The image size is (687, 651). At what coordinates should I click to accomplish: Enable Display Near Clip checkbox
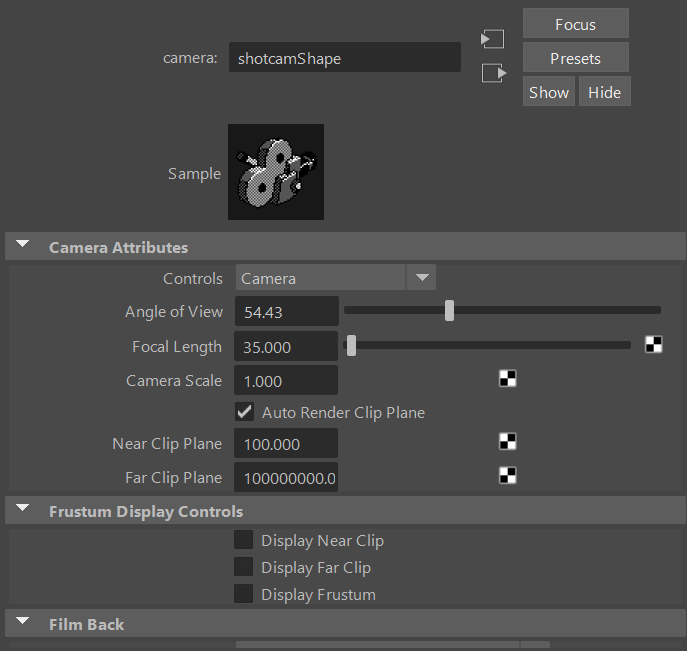pos(243,540)
